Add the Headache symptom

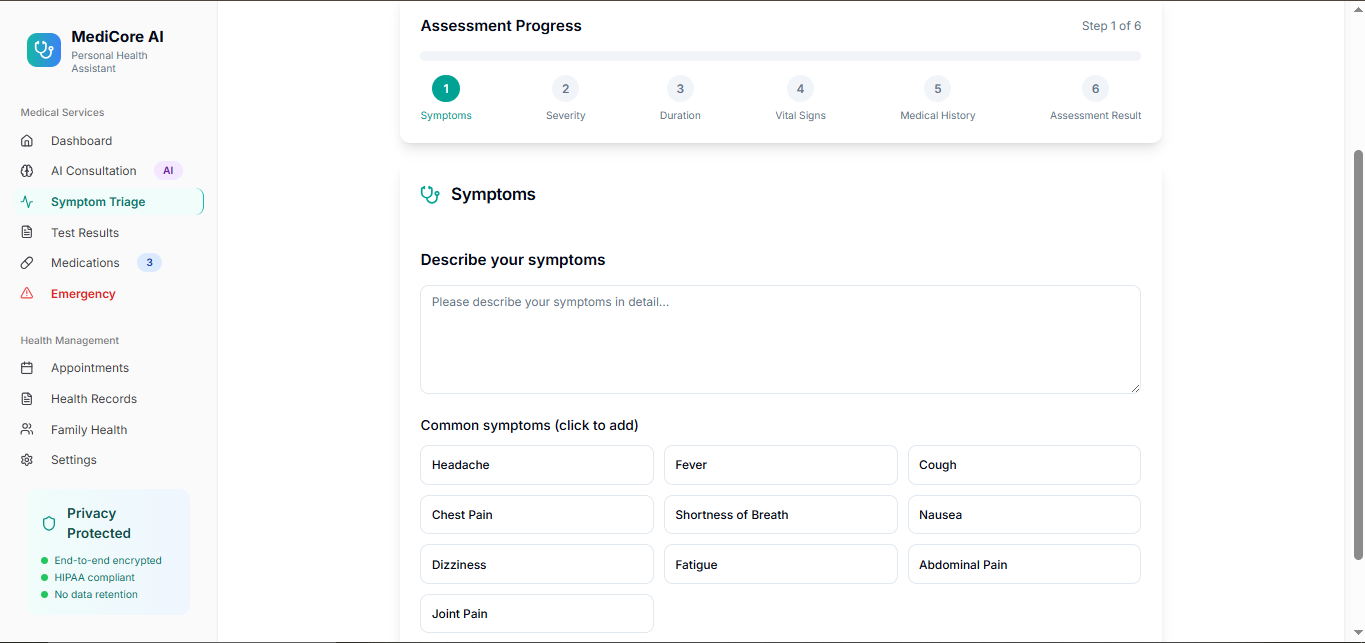click(537, 465)
